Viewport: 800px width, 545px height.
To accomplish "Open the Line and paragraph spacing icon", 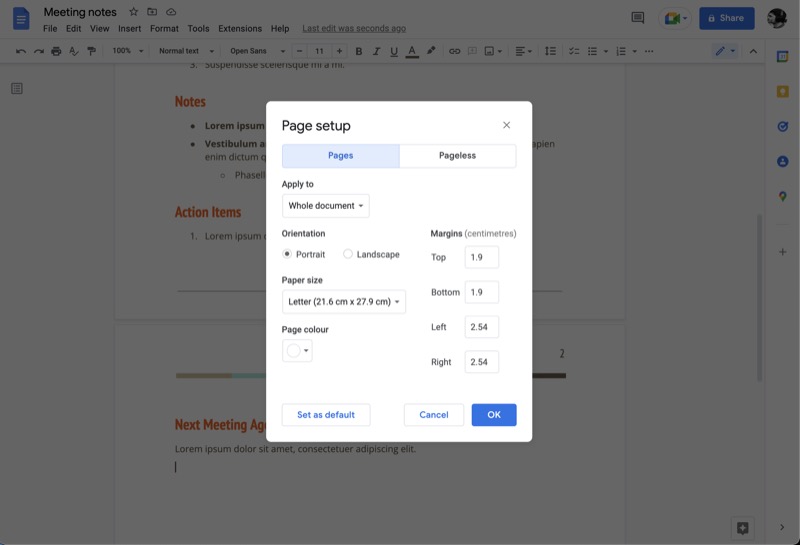I will (x=551, y=51).
